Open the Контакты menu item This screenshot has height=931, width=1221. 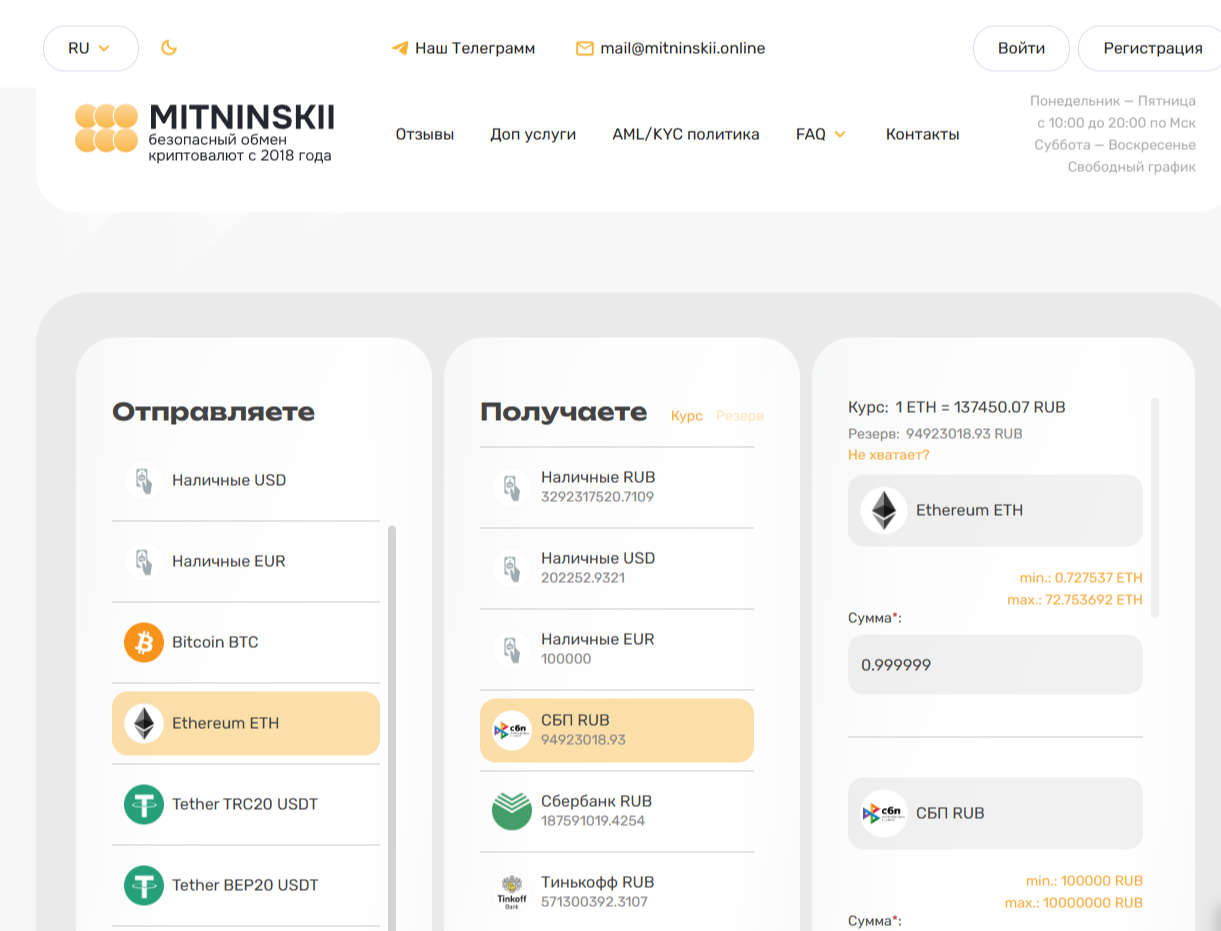(x=923, y=134)
